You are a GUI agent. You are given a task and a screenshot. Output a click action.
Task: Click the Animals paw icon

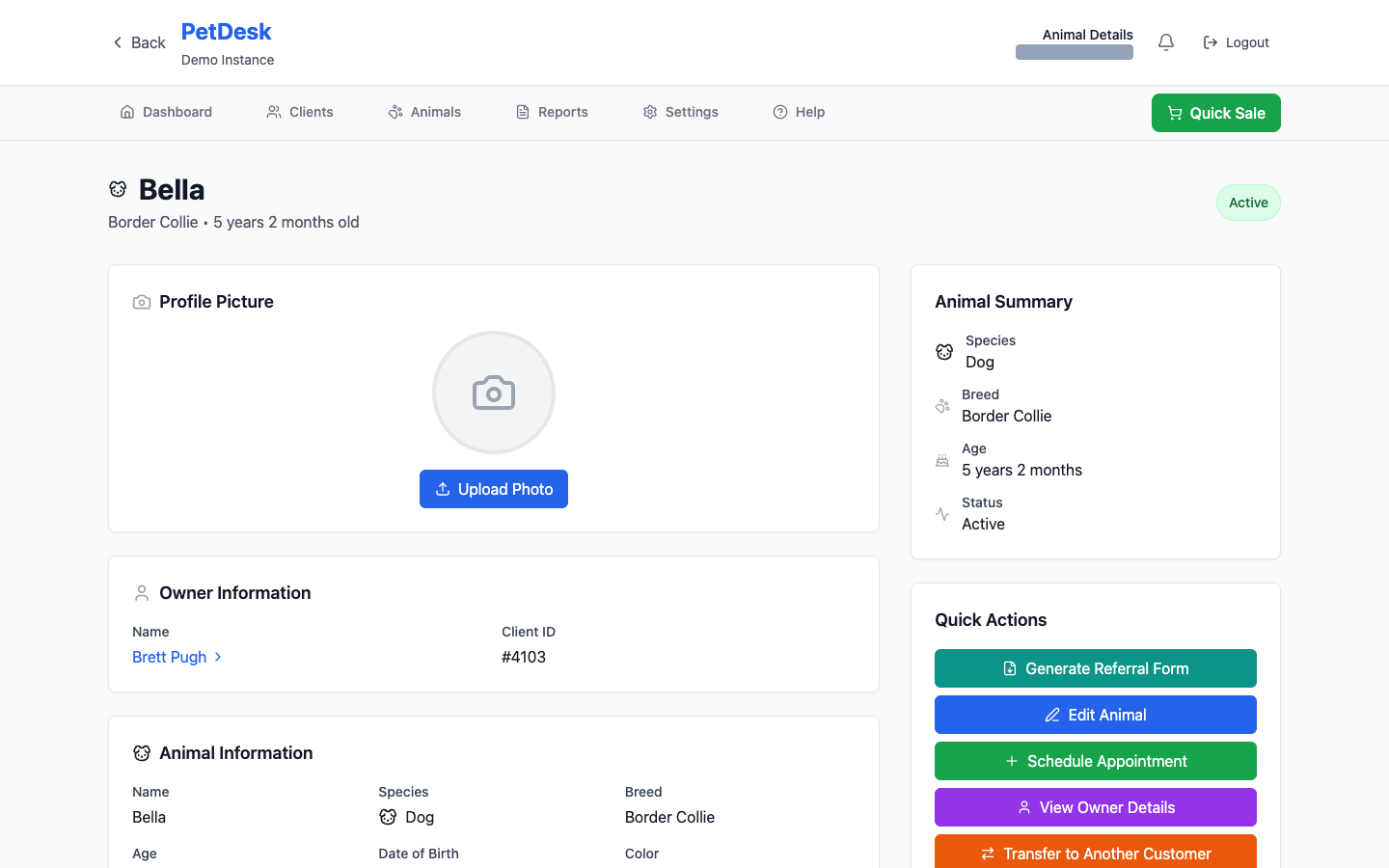click(395, 112)
